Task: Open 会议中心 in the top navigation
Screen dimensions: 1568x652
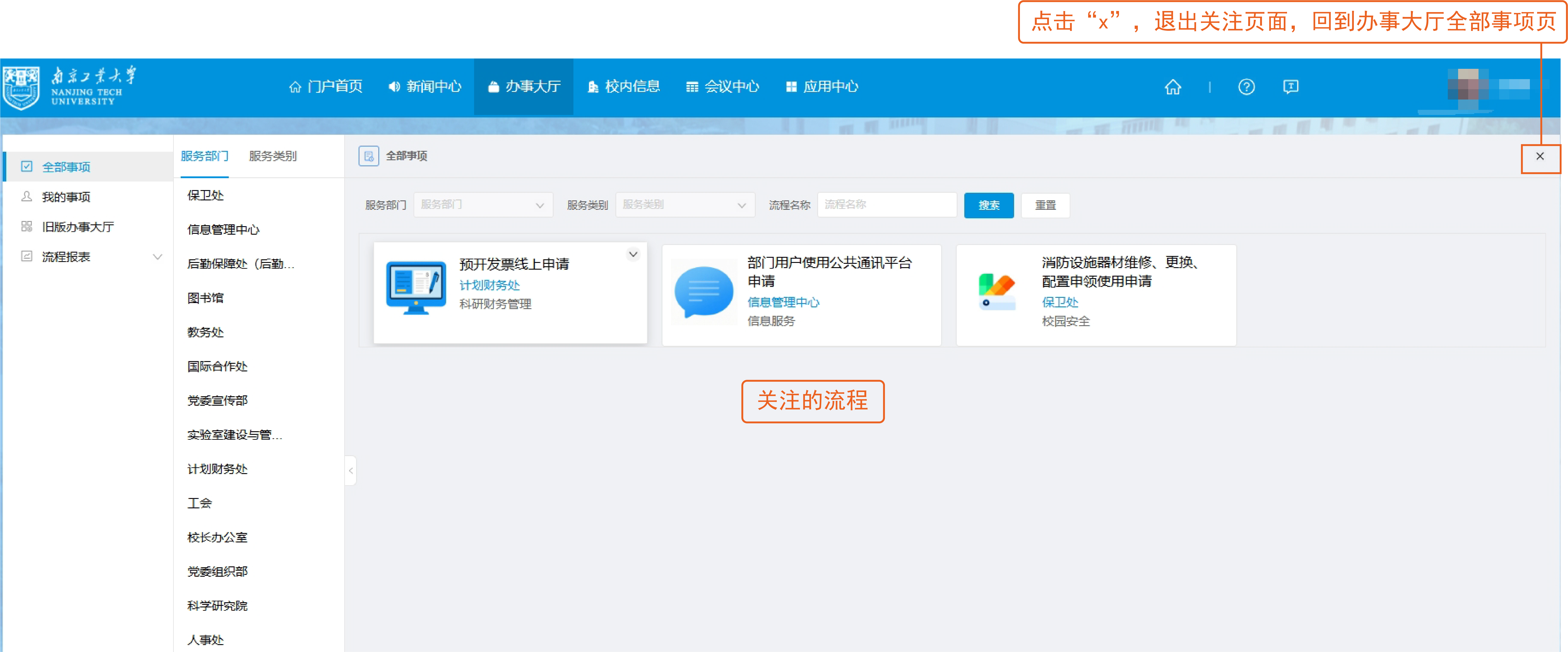Action: [x=723, y=87]
